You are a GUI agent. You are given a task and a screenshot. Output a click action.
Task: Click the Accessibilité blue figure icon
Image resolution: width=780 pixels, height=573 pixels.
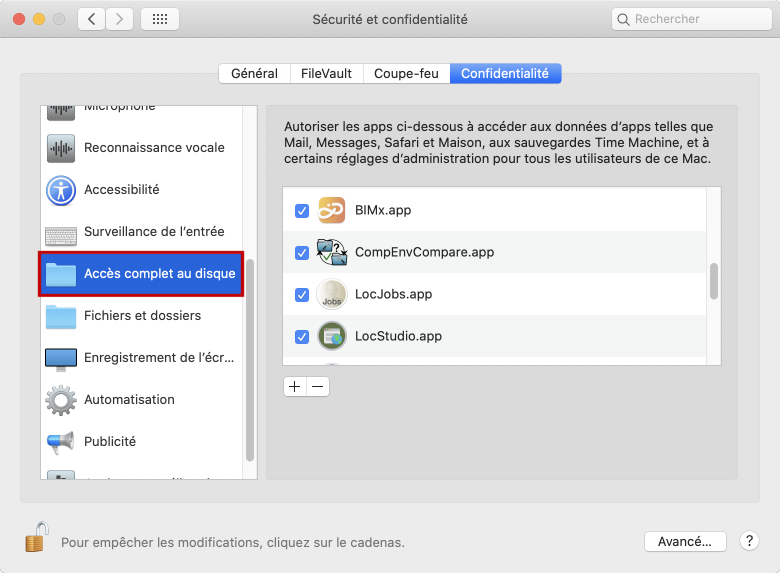pyautogui.click(x=61, y=190)
